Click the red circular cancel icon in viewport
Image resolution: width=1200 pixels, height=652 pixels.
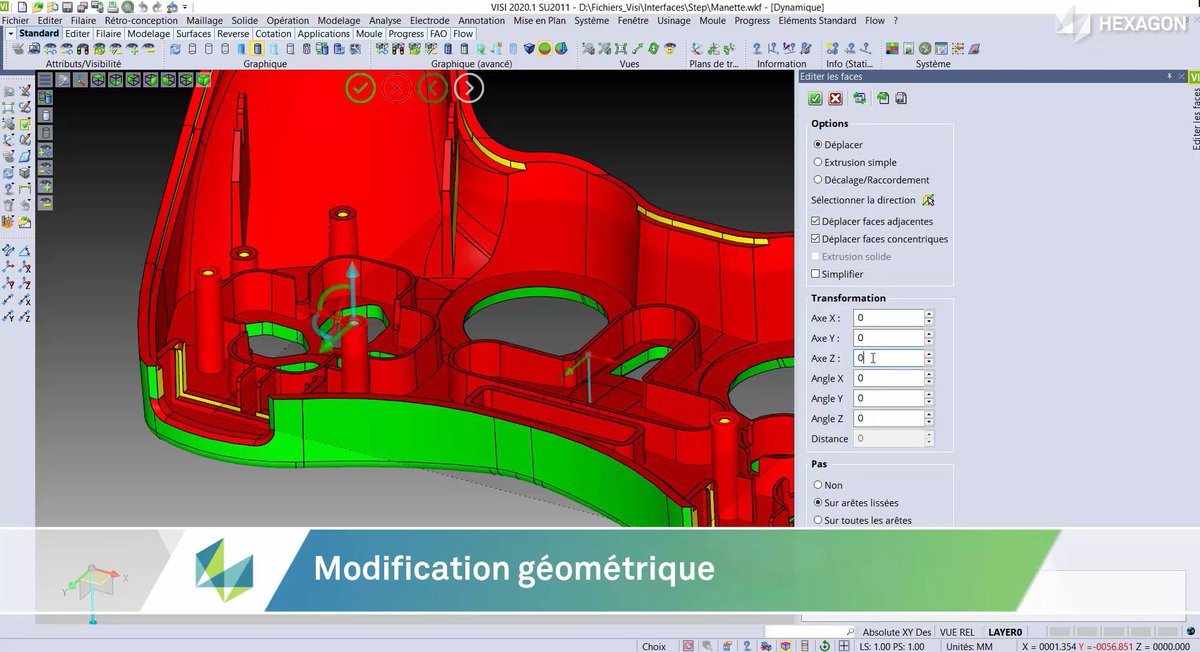click(x=396, y=88)
